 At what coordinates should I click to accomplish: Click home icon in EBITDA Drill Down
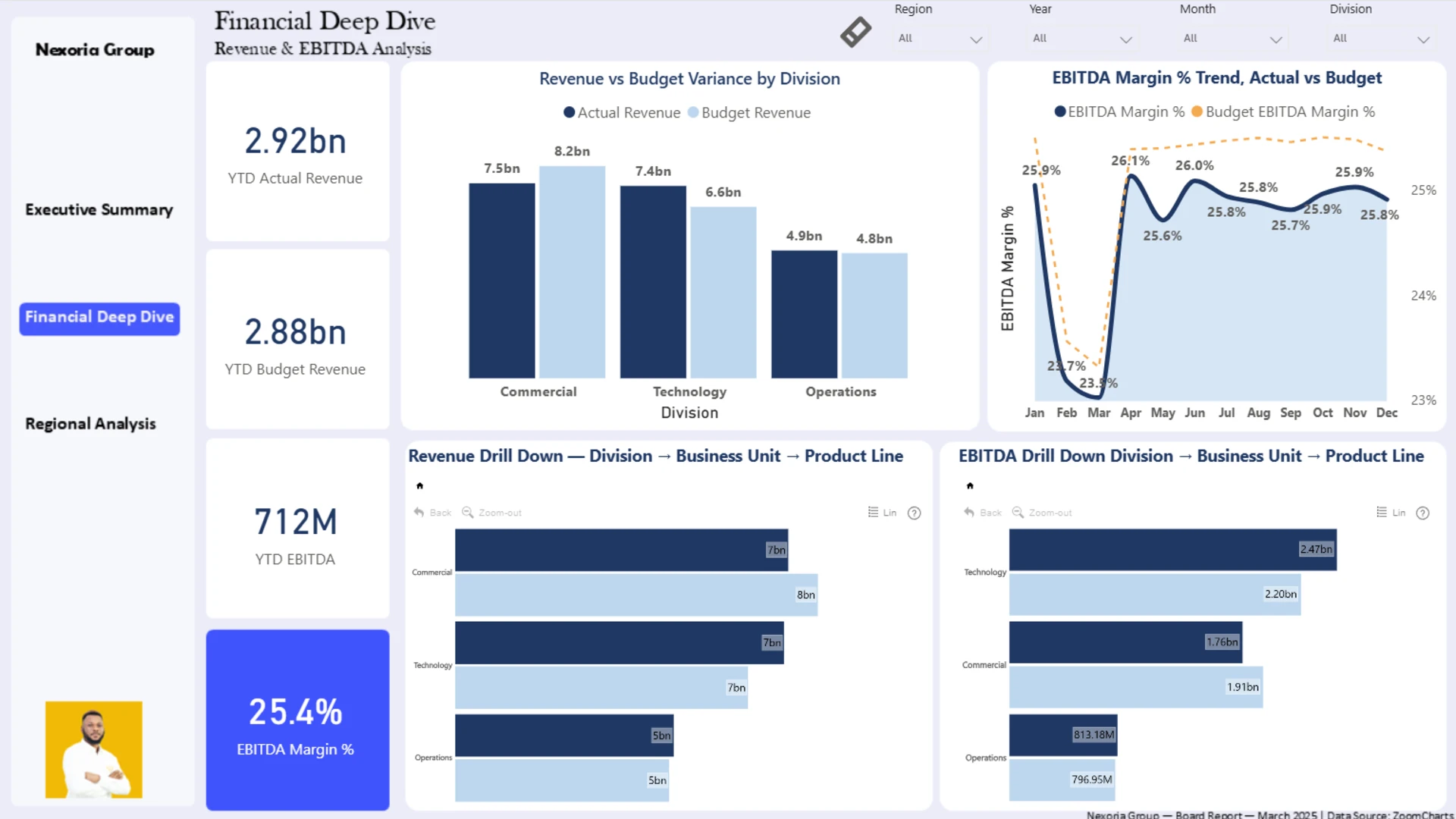click(970, 486)
